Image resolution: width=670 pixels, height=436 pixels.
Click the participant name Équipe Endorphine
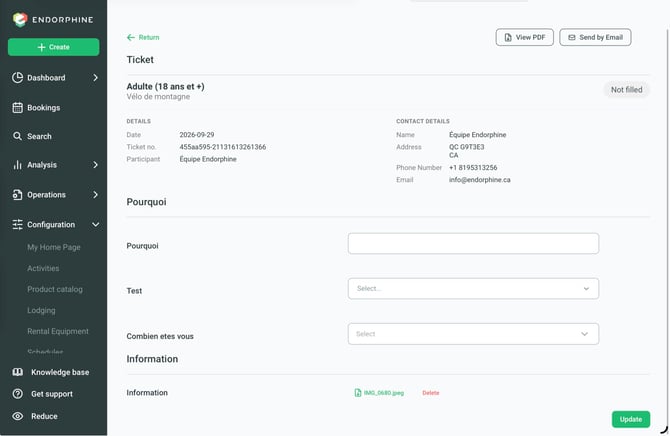(x=208, y=159)
